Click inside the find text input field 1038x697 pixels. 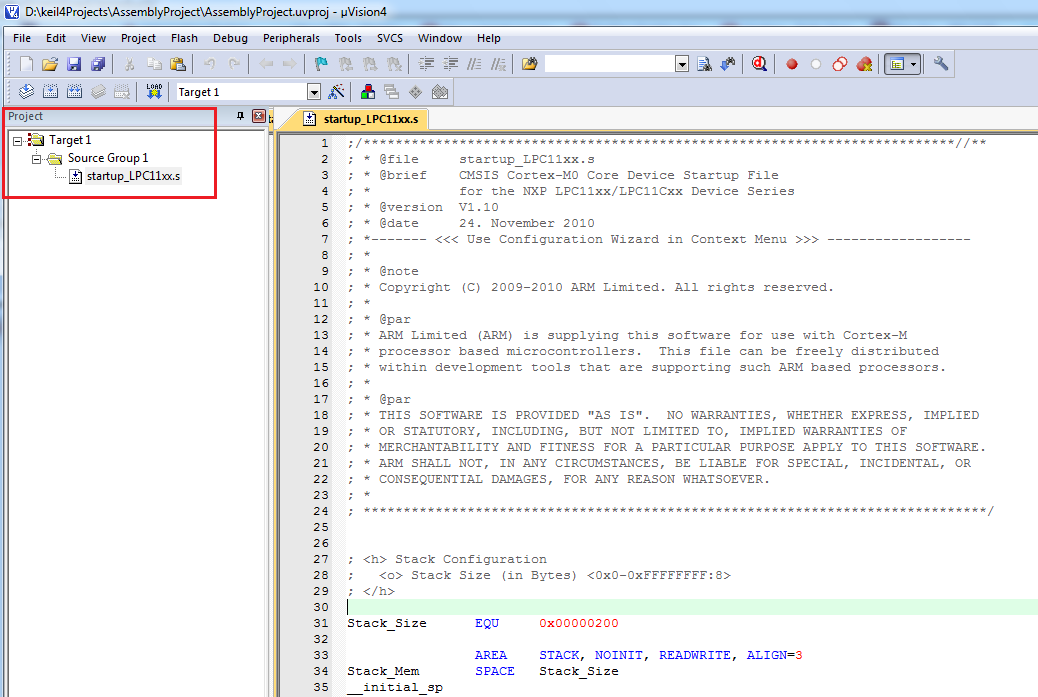[610, 64]
